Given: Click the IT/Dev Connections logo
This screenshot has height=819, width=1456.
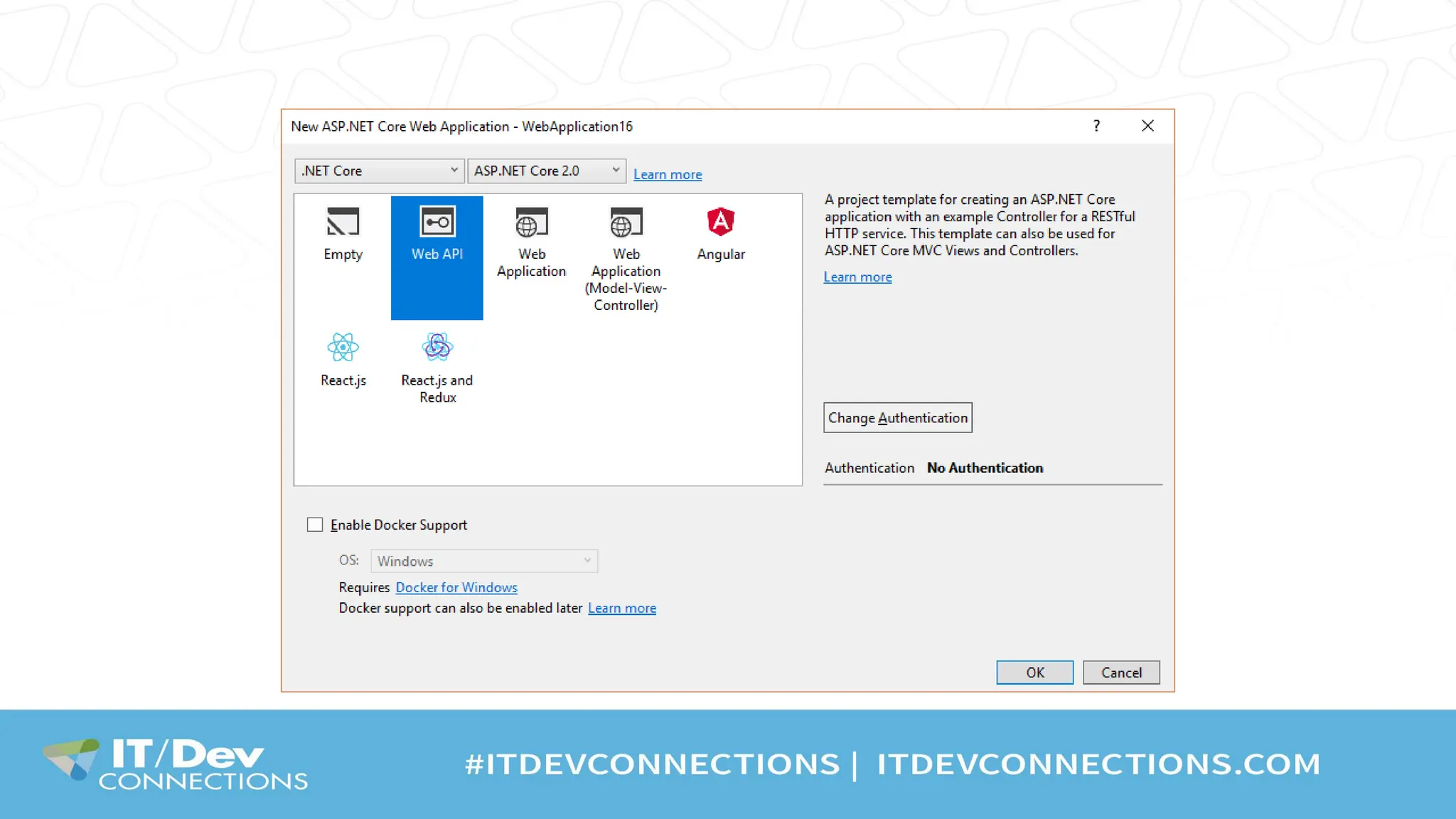Looking at the screenshot, I should tap(176, 764).
